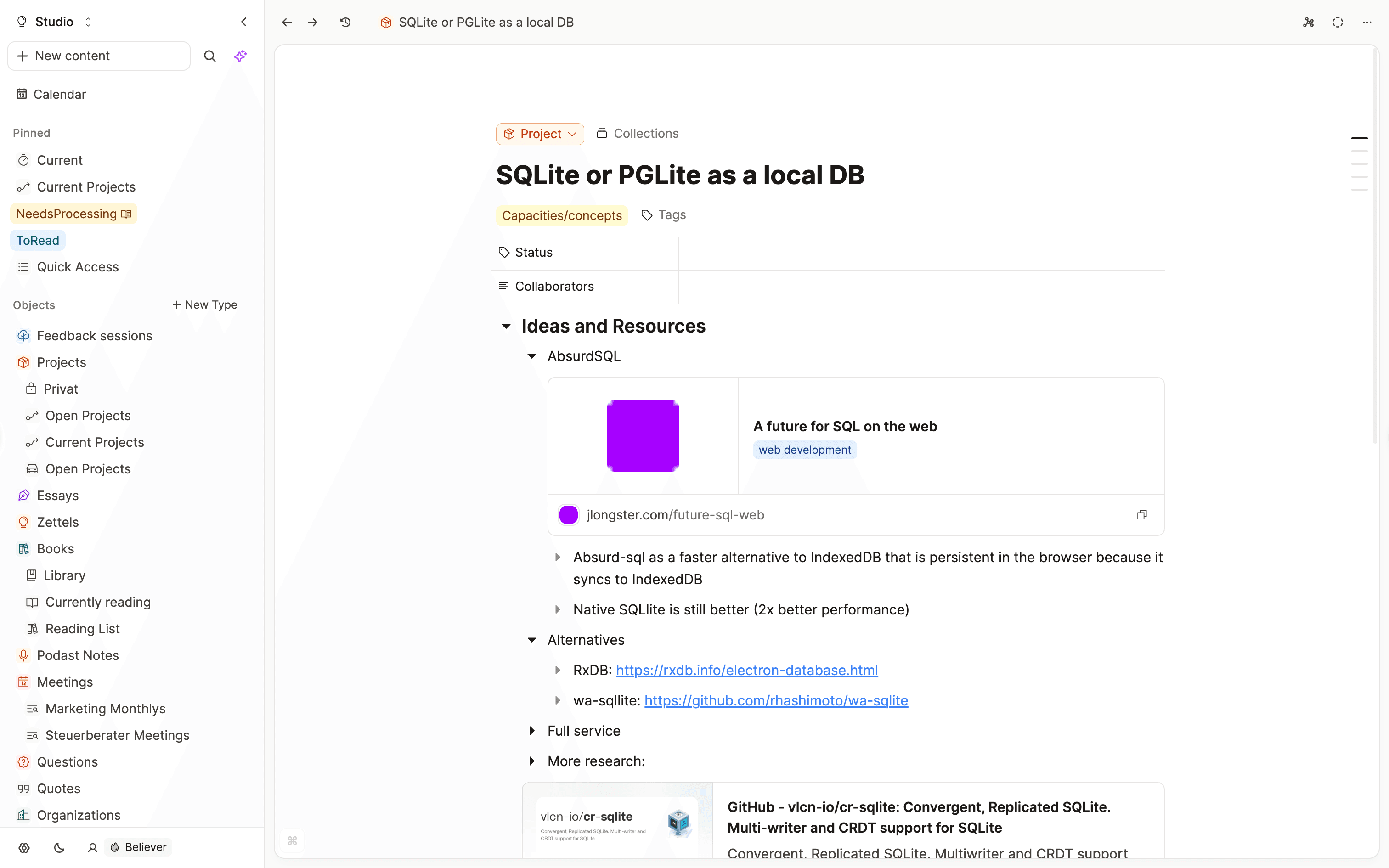Screen dimensions: 1389x868
Task: Open the version history clock icon
Action: tap(345, 22)
